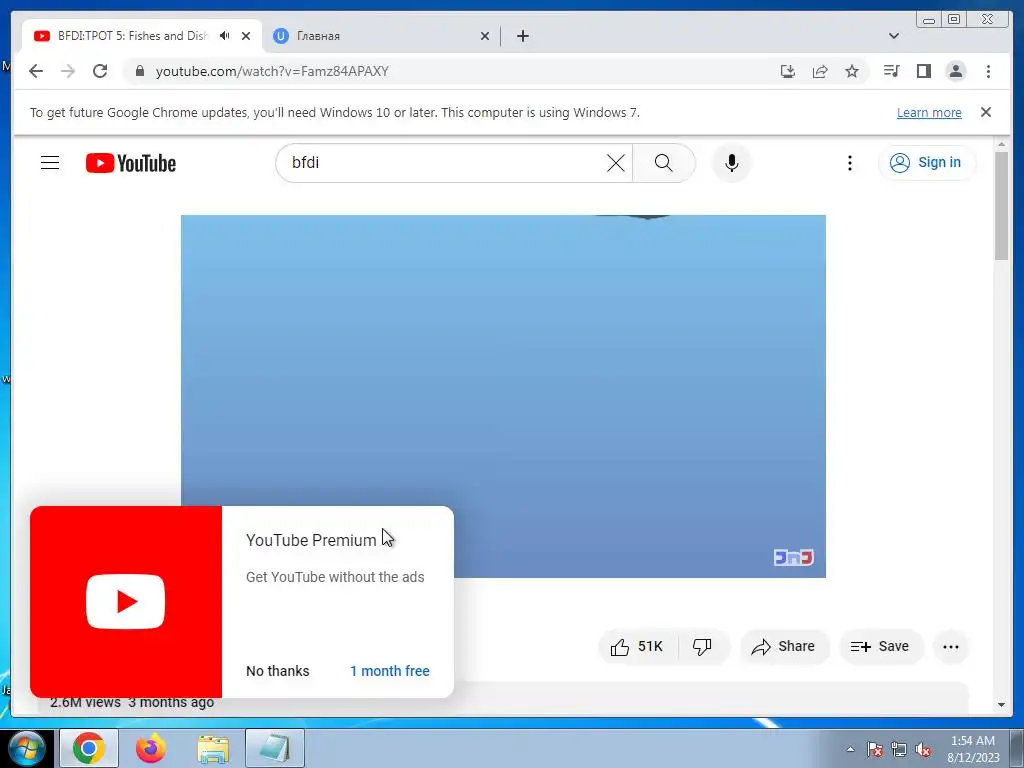The width and height of the screenshot is (1024, 768).
Task: Search with your voice microphone
Action: (x=731, y=163)
